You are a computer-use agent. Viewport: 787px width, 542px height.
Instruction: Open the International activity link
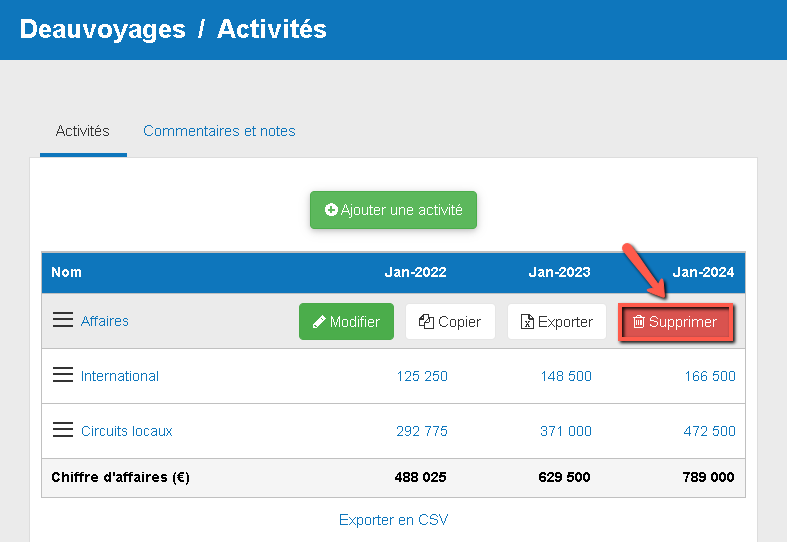[x=120, y=376]
